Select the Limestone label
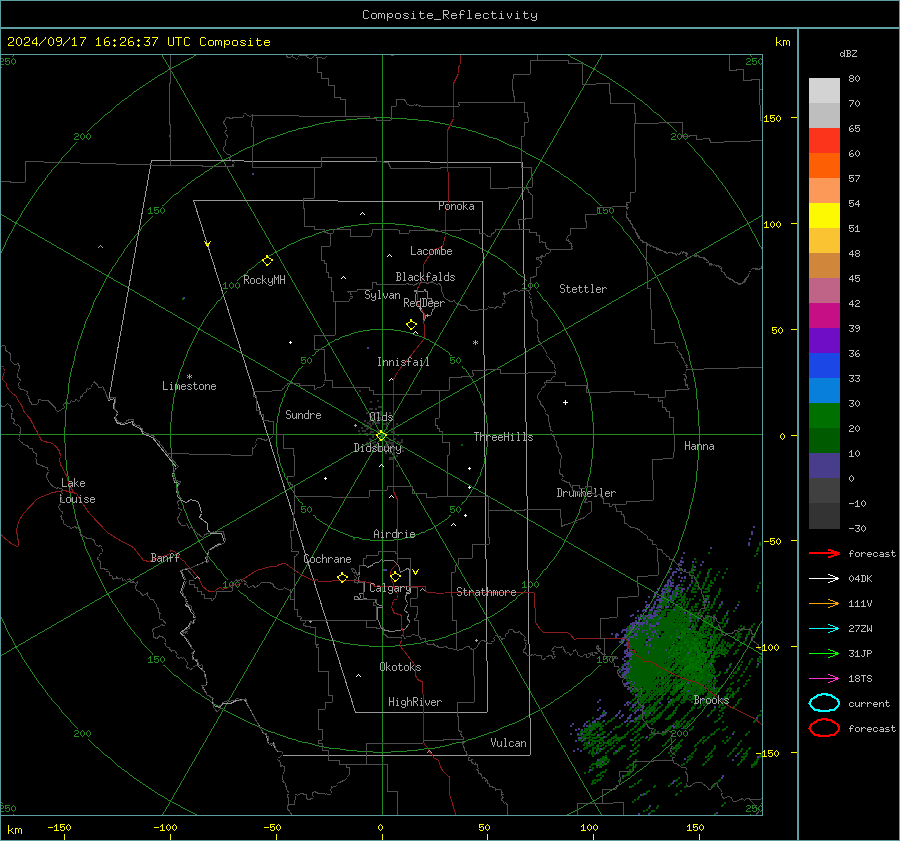900x841 pixels. (189, 386)
